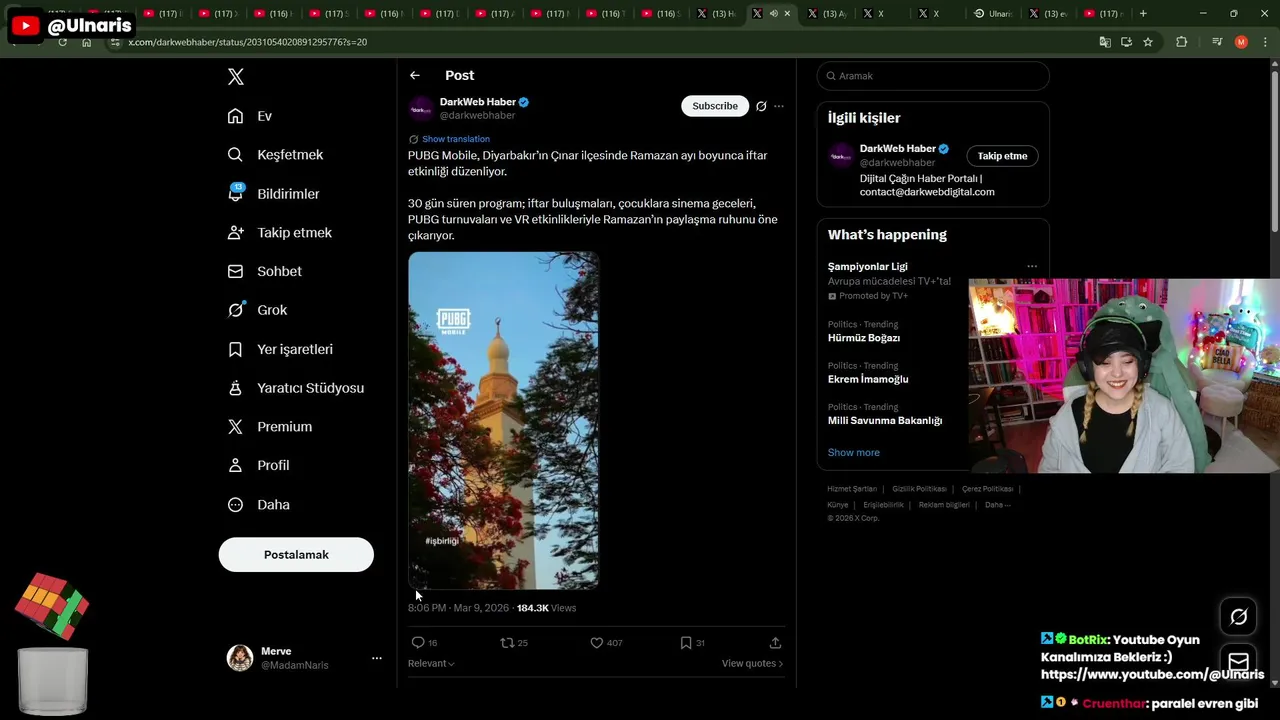Click Show more under What's happening

point(854,453)
